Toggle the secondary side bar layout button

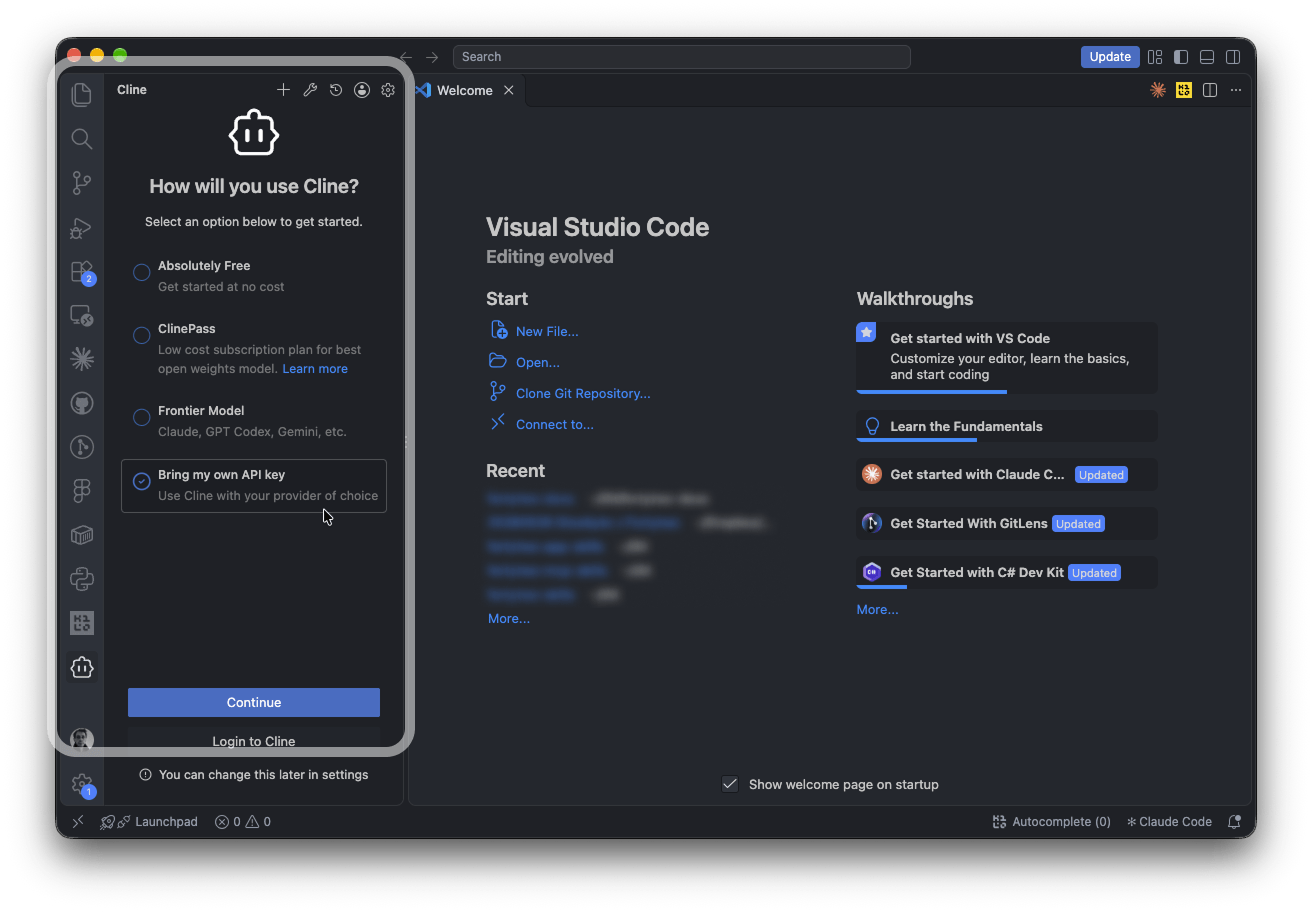click(1234, 57)
